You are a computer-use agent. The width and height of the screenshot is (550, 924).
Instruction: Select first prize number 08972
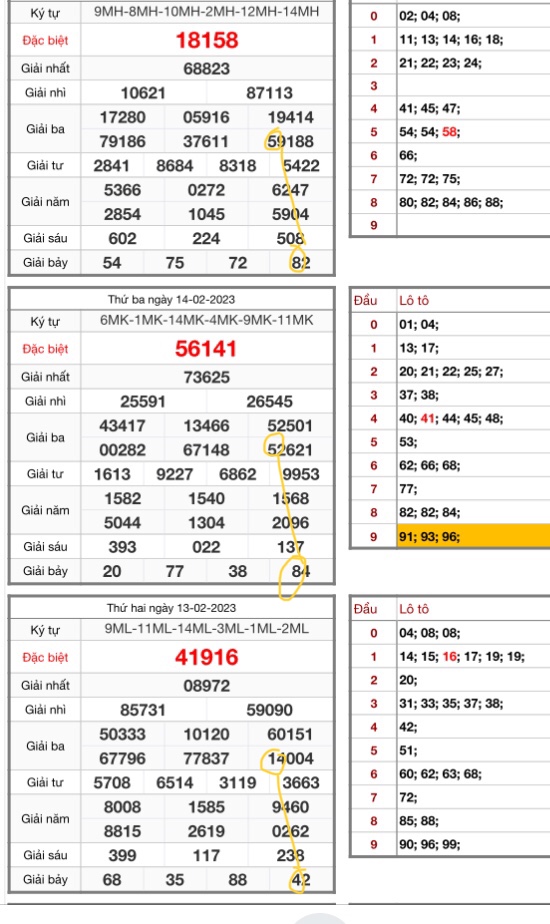click(x=206, y=686)
